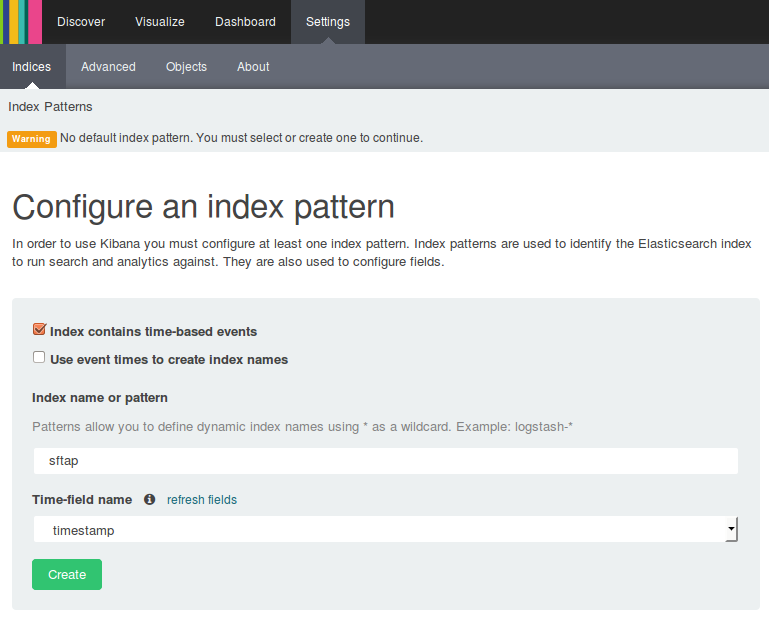Switch to the Indices tab

tap(31, 67)
